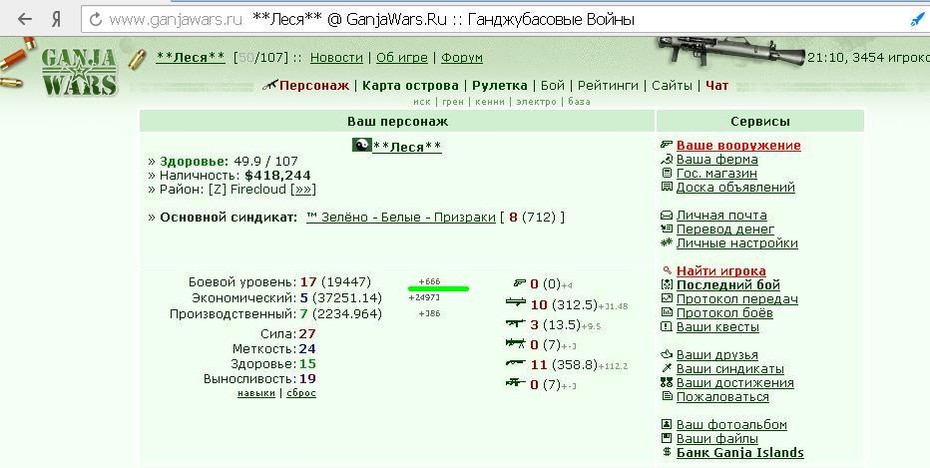930x468 pixels.
Task: Click the icon beside Протокол передач
Action: point(666,298)
